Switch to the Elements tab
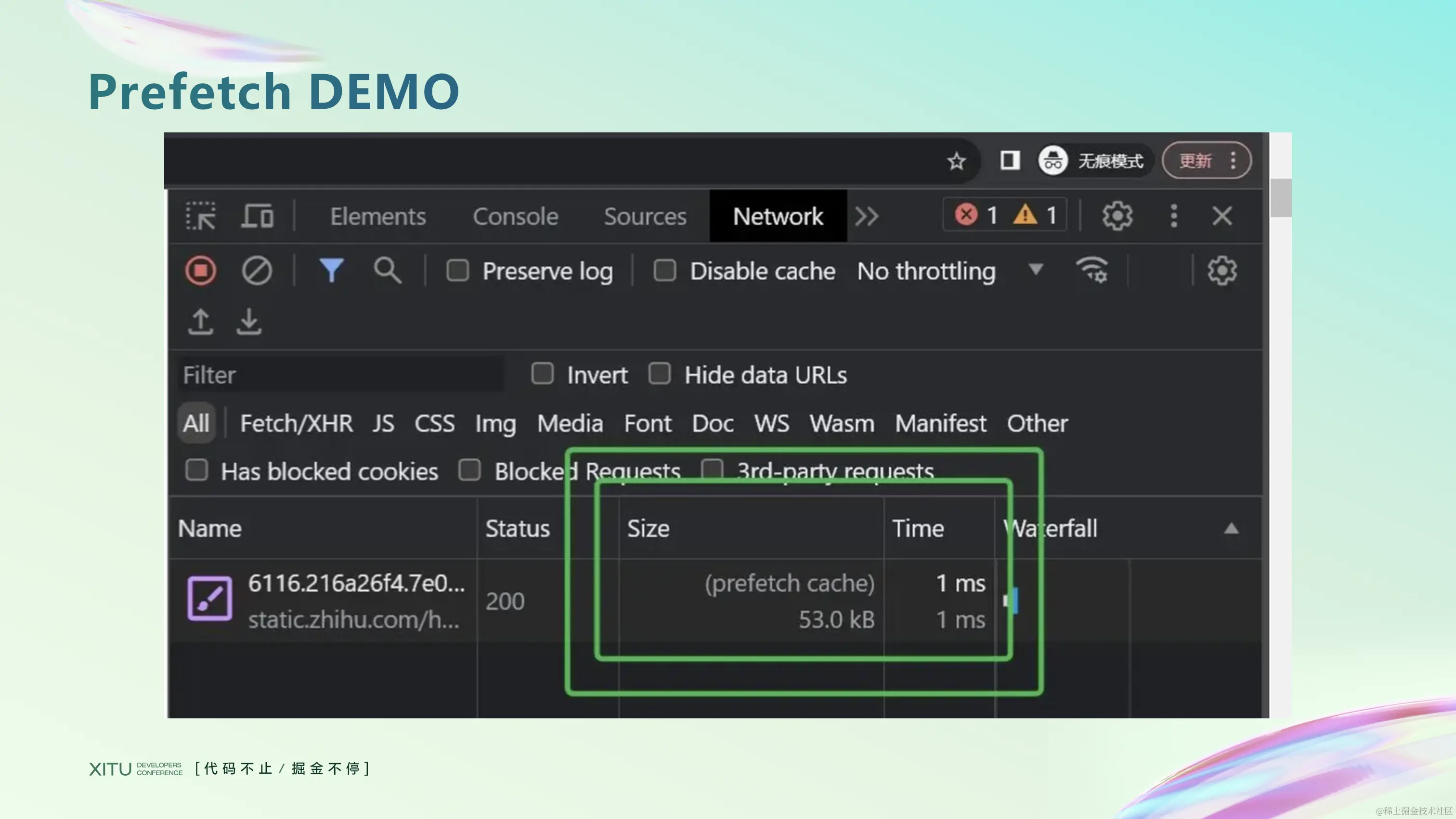The height and width of the screenshot is (819, 1456). 378,217
